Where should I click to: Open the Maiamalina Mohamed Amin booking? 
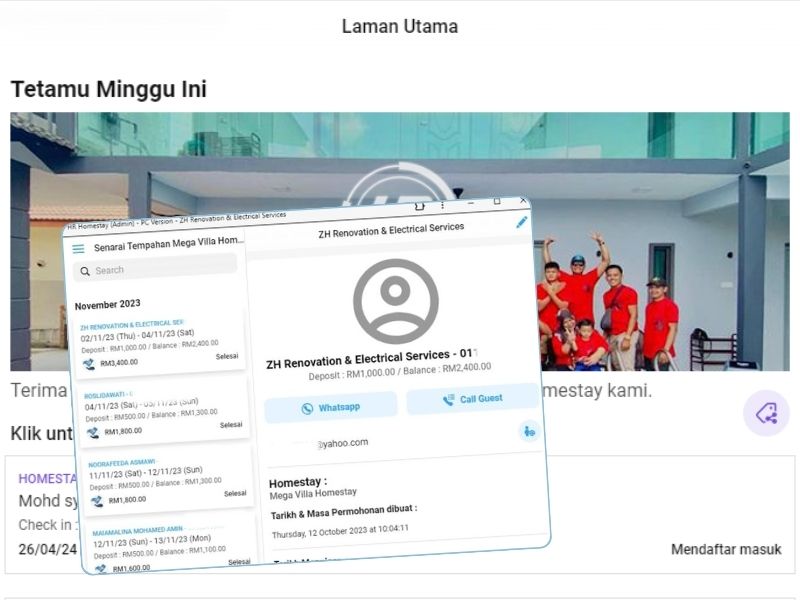[x=171, y=547]
